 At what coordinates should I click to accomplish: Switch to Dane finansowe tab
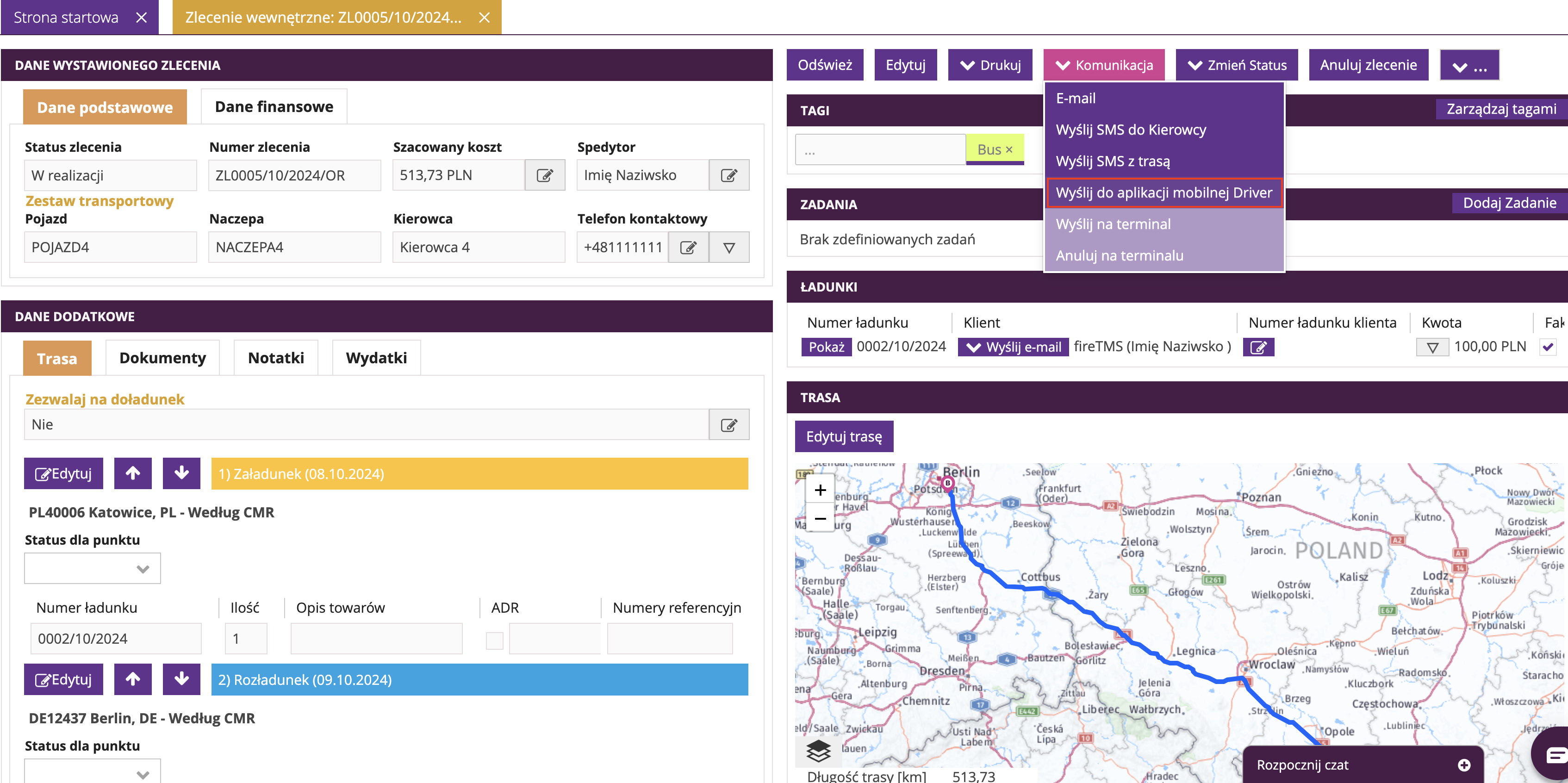pyautogui.click(x=274, y=107)
